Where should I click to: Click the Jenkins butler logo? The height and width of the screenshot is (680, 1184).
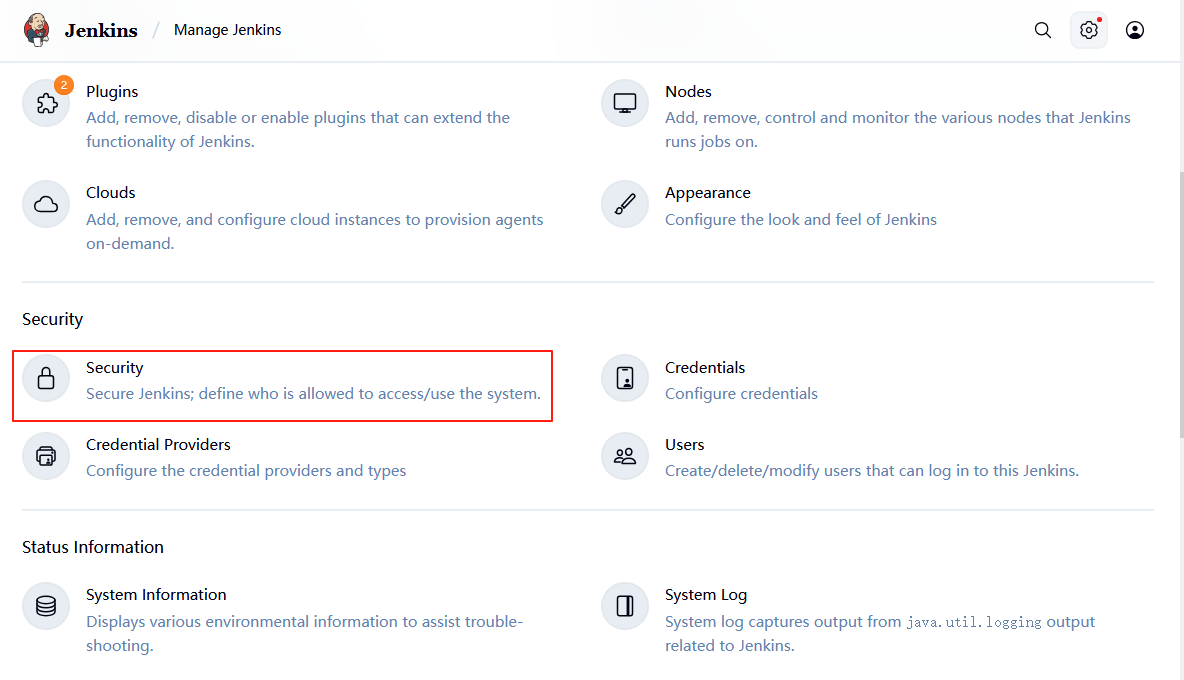tap(36, 30)
